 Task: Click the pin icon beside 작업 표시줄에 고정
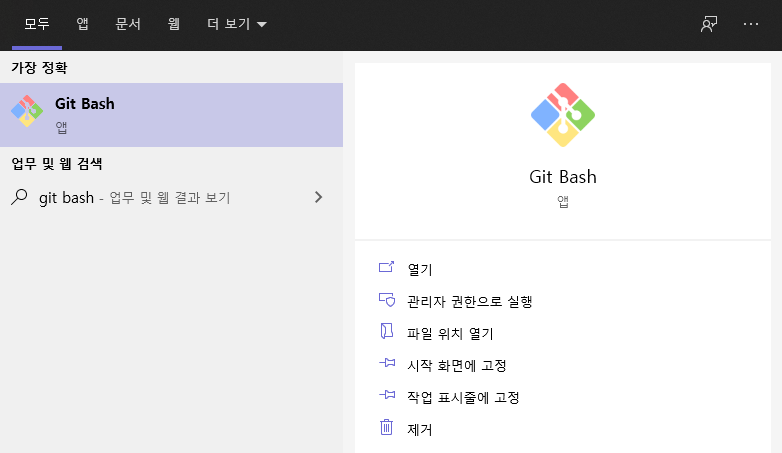click(x=387, y=395)
